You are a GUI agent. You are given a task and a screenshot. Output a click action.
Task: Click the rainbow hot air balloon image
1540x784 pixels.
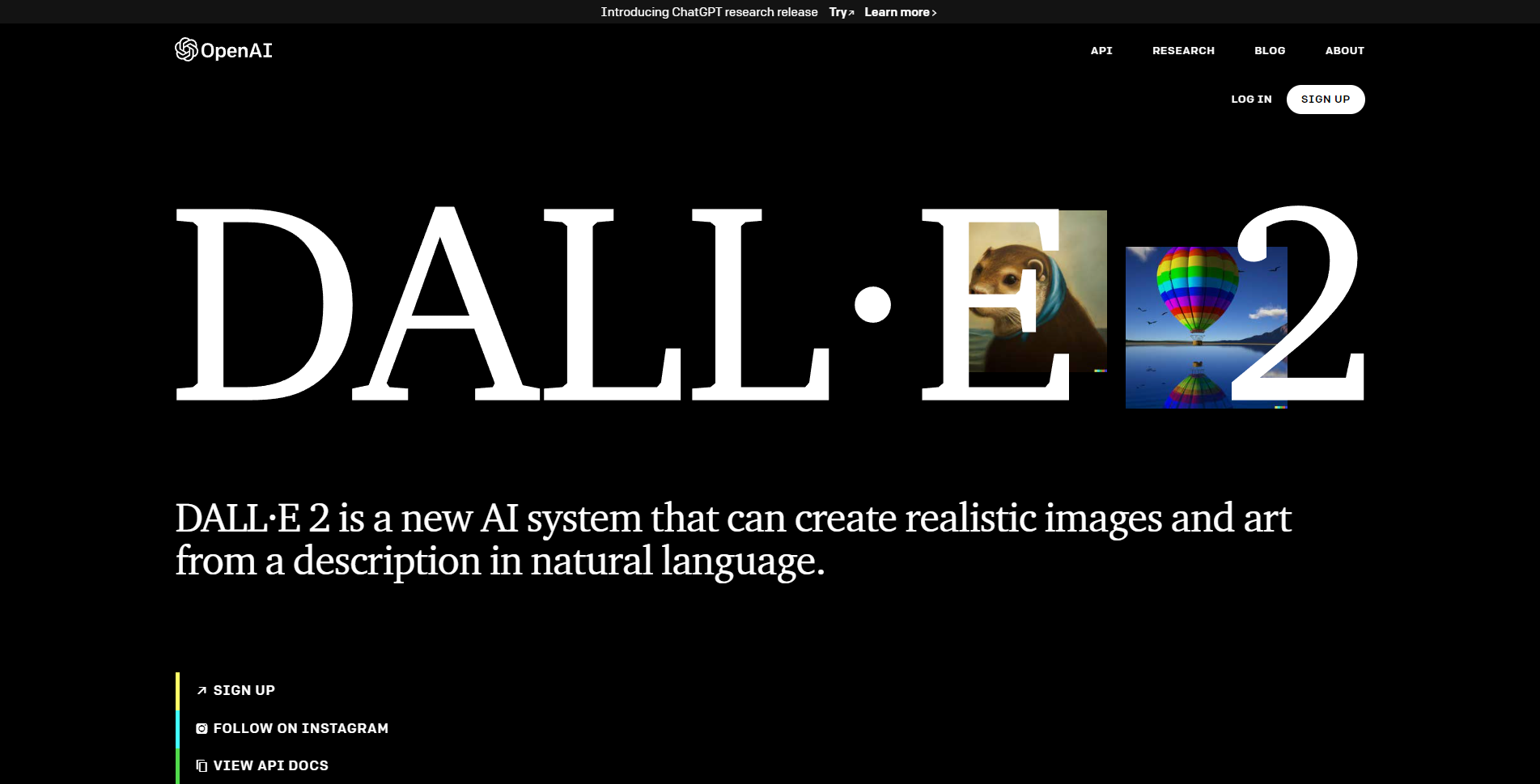pos(1206,328)
